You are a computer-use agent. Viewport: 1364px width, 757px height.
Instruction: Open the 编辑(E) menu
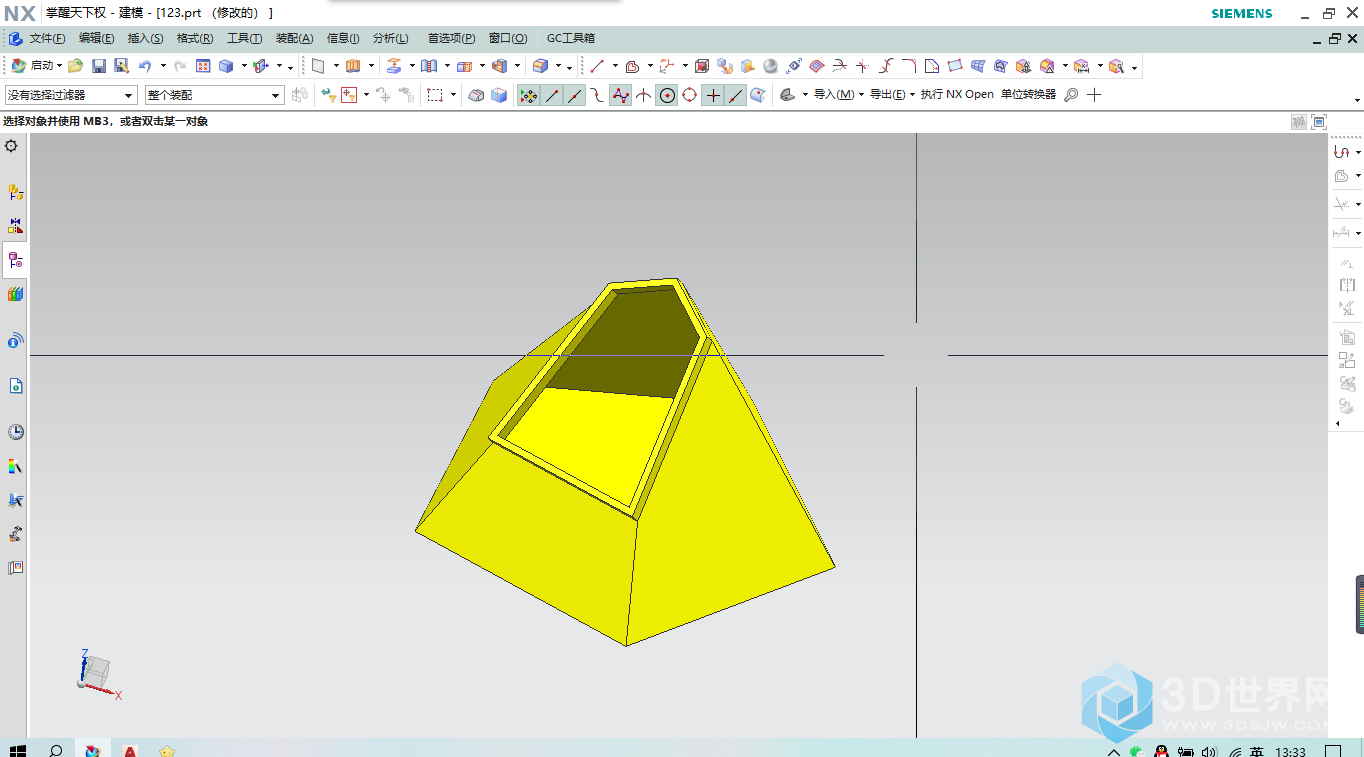96,39
